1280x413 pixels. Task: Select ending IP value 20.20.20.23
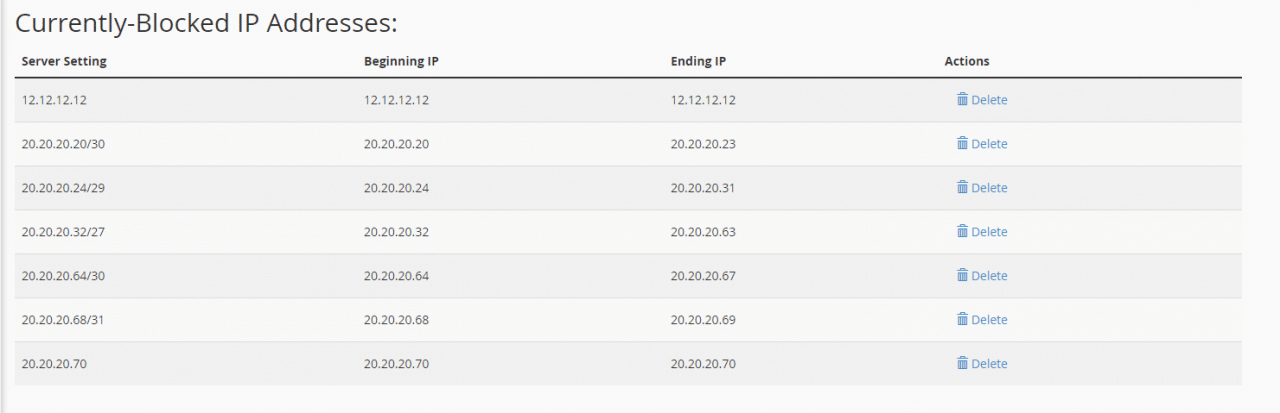(x=703, y=144)
